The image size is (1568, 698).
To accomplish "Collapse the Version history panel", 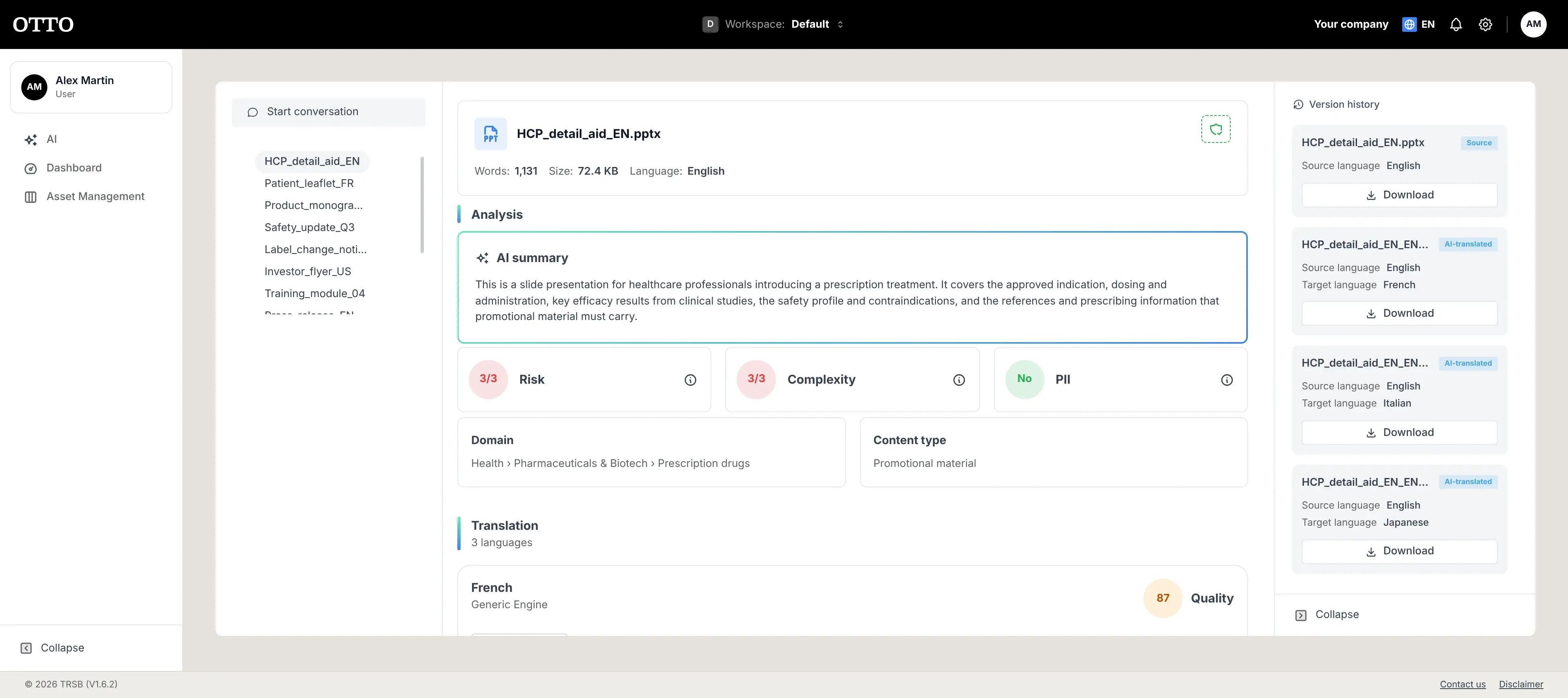I will (1327, 615).
